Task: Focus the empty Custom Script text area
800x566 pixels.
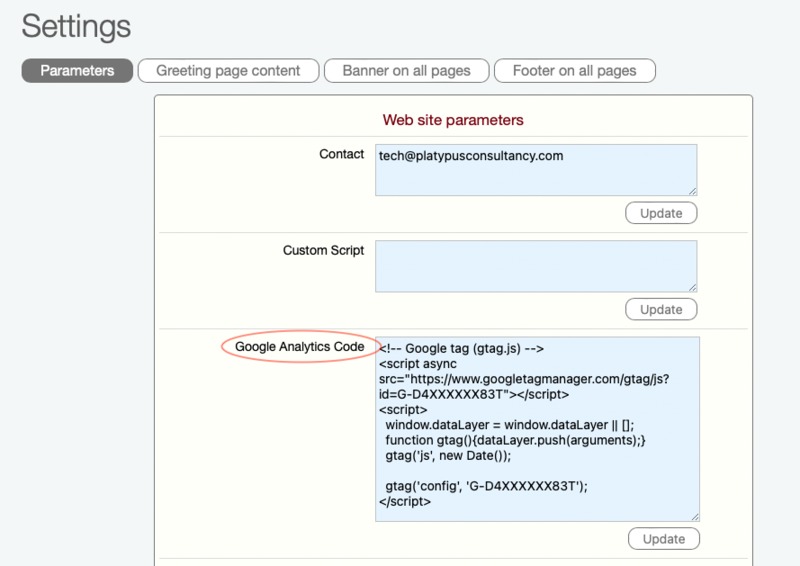Action: (536, 266)
